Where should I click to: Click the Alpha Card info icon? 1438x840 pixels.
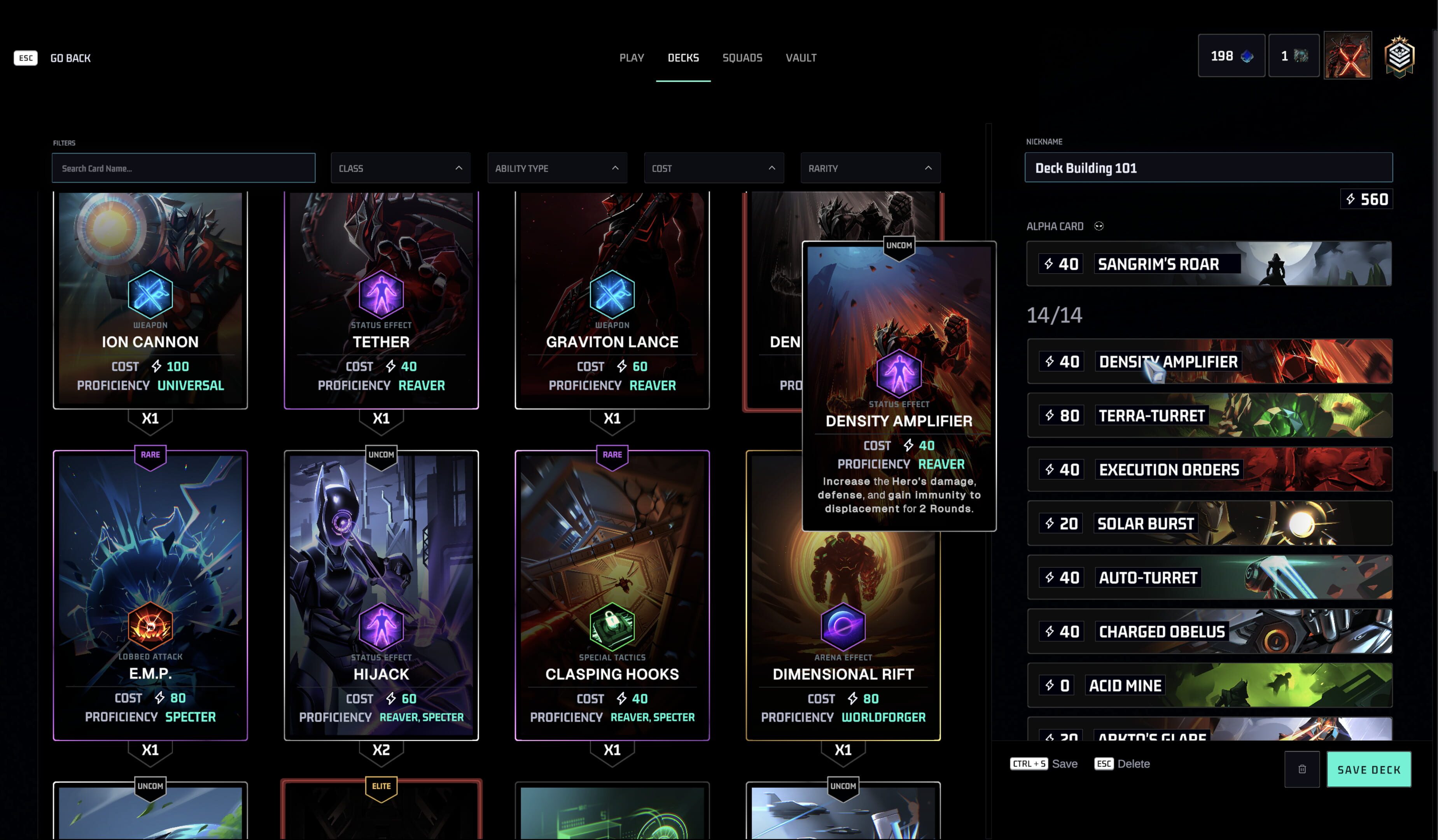coord(1099,226)
